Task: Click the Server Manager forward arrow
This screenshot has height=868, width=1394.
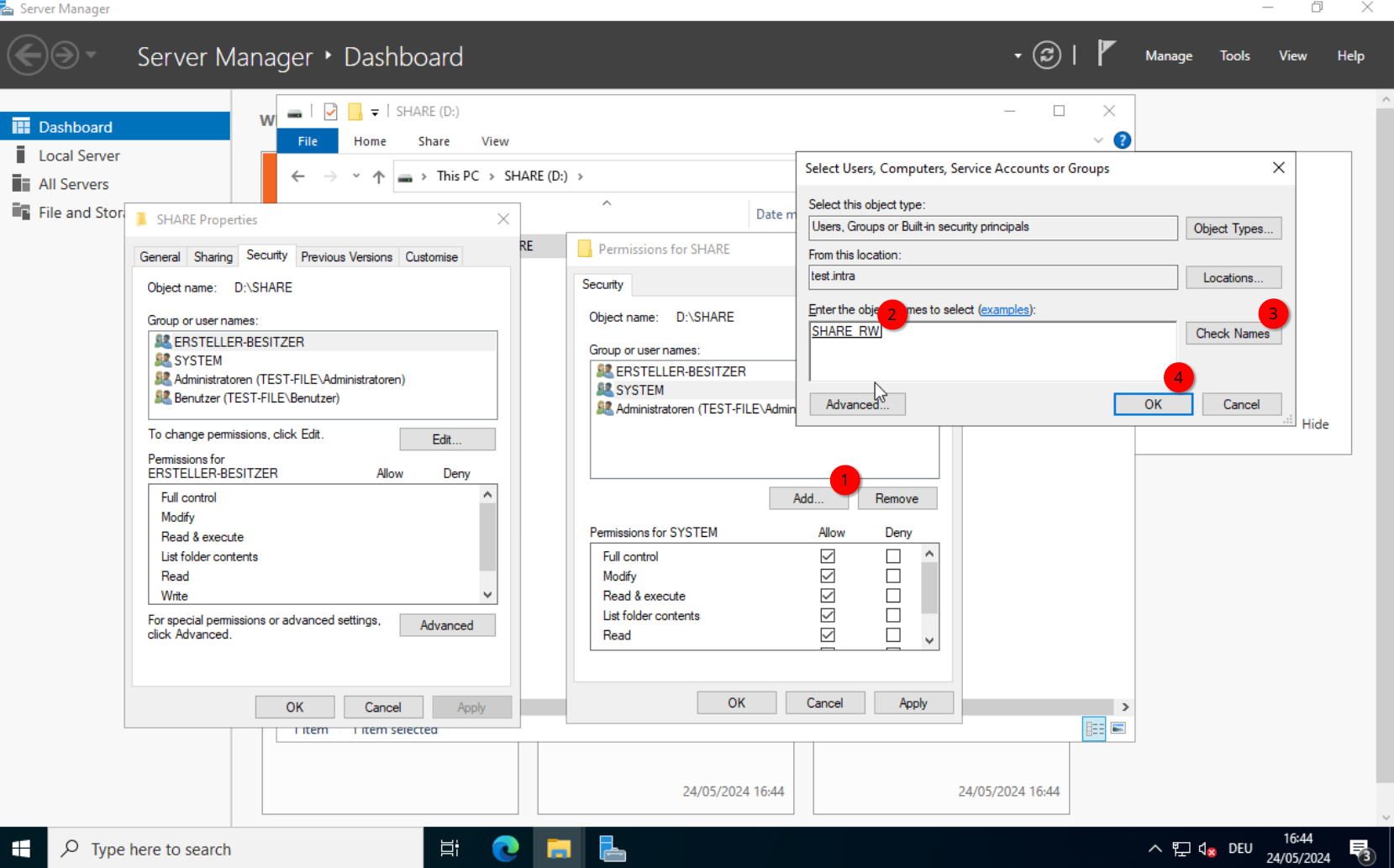Action: (65, 55)
